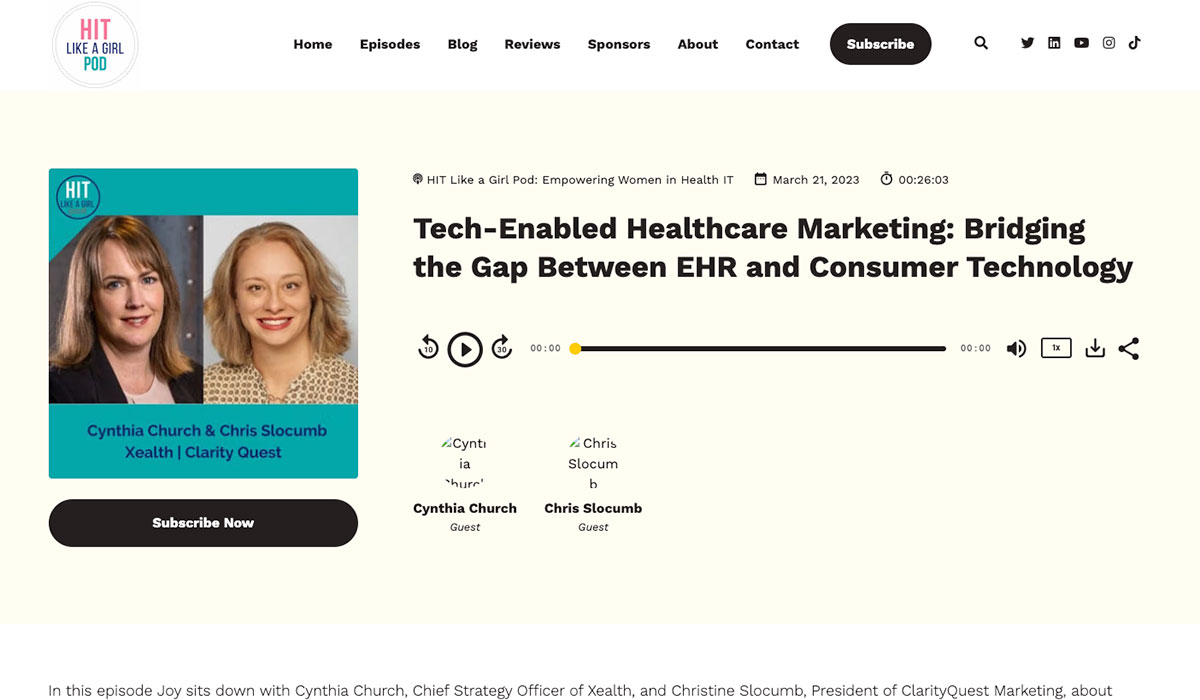Open the Episodes menu item
The height and width of the screenshot is (700, 1200).
390,44
